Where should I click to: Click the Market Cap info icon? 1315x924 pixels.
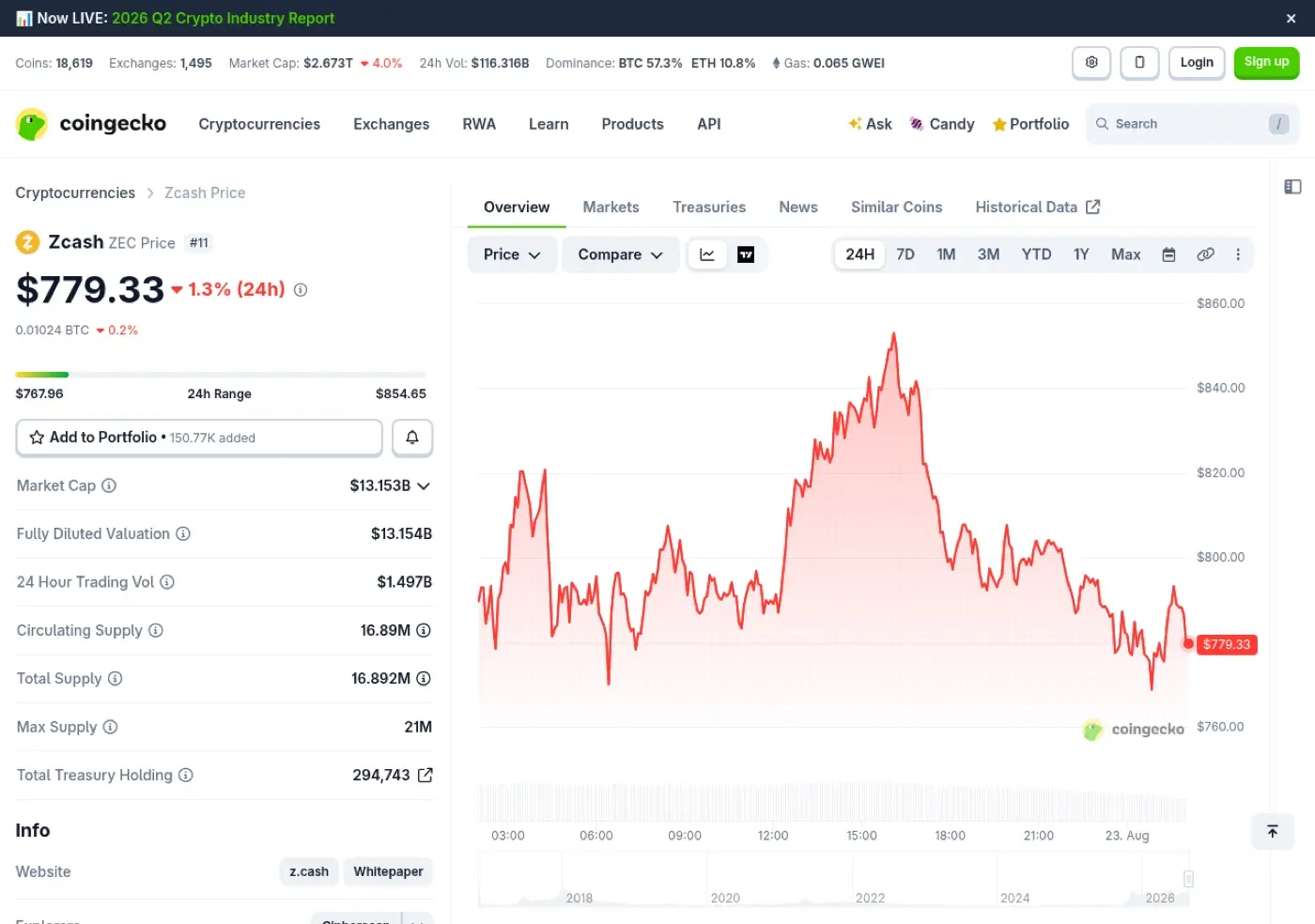(x=109, y=485)
